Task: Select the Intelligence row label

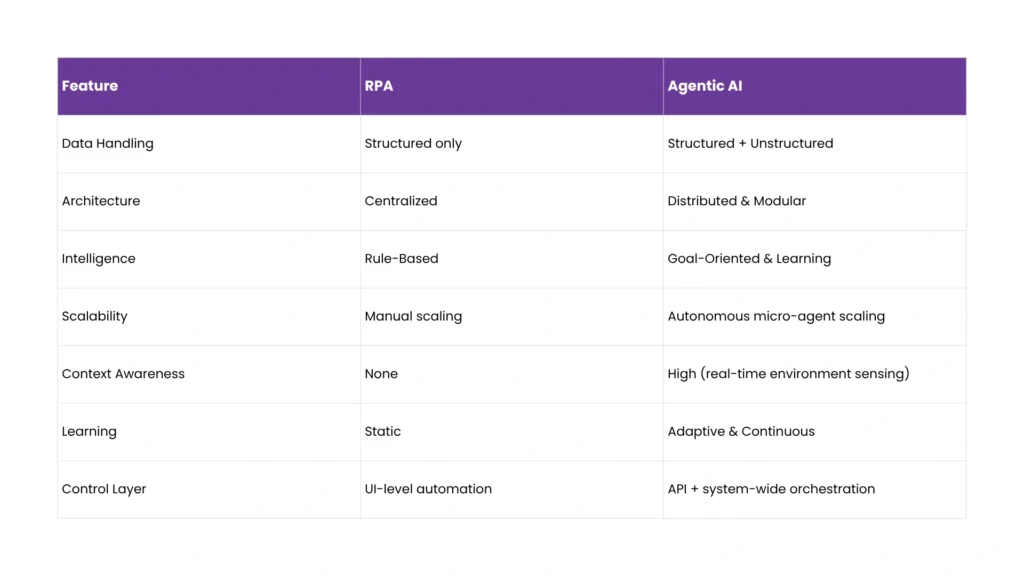Action: tap(98, 259)
